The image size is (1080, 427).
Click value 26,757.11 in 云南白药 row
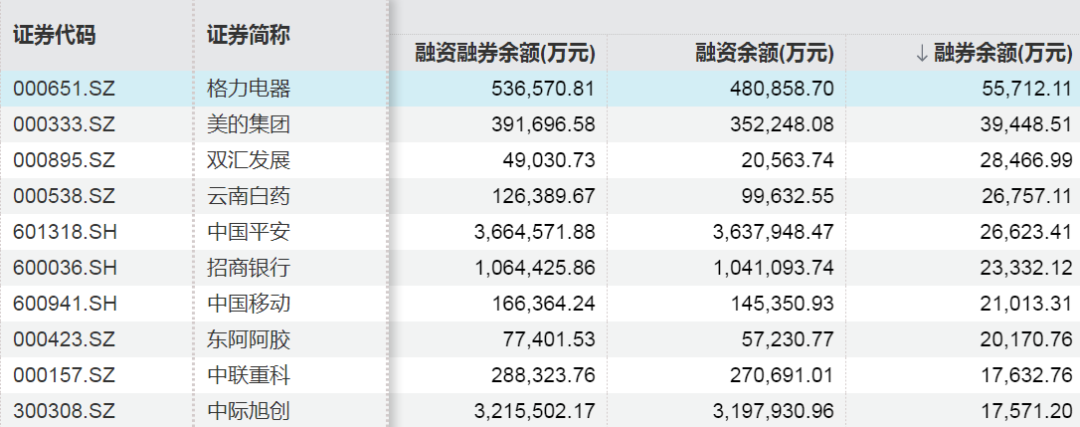pyautogui.click(x=1026, y=196)
